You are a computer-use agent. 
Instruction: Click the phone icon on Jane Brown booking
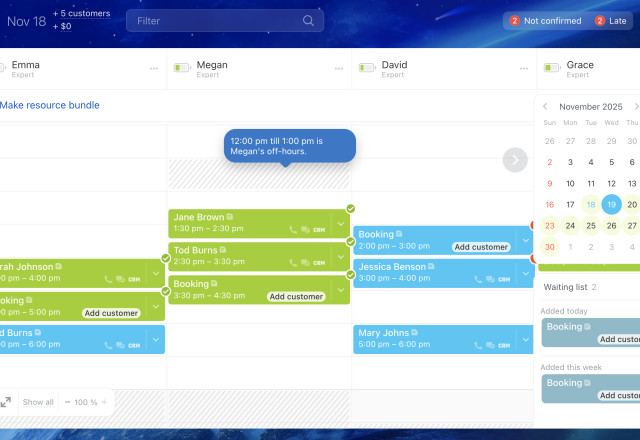pos(293,229)
